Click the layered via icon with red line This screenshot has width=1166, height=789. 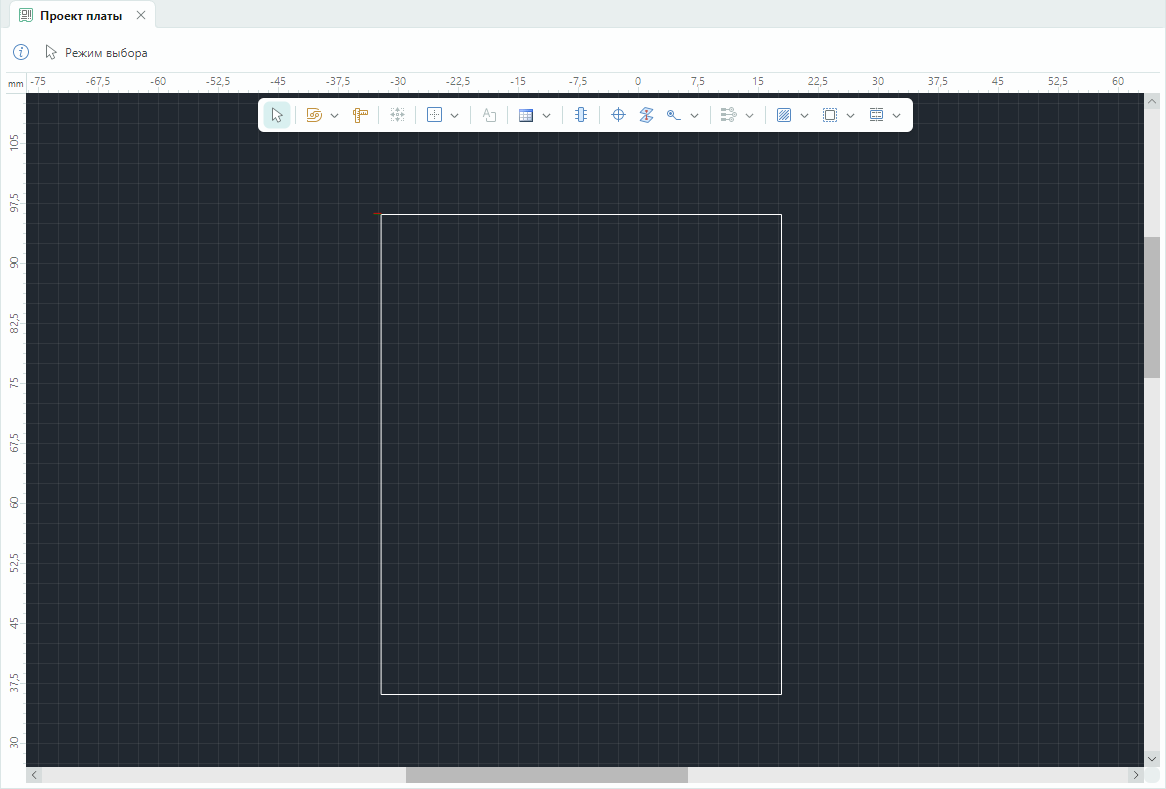[x=646, y=115]
